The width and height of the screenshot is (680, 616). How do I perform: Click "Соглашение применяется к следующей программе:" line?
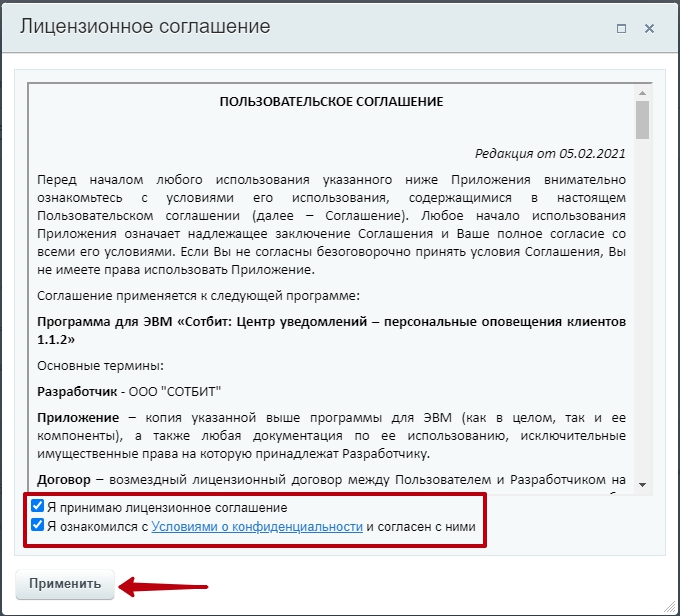pos(198,296)
